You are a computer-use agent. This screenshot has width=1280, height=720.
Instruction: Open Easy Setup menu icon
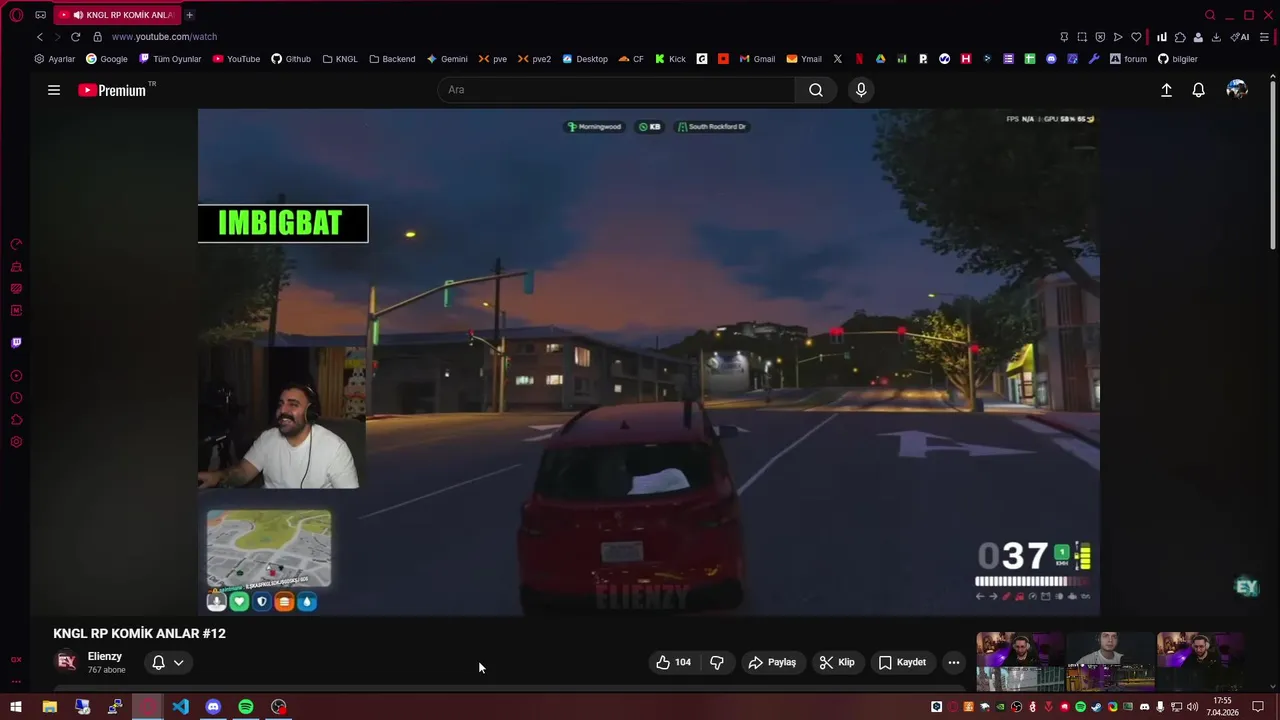click(1264, 37)
